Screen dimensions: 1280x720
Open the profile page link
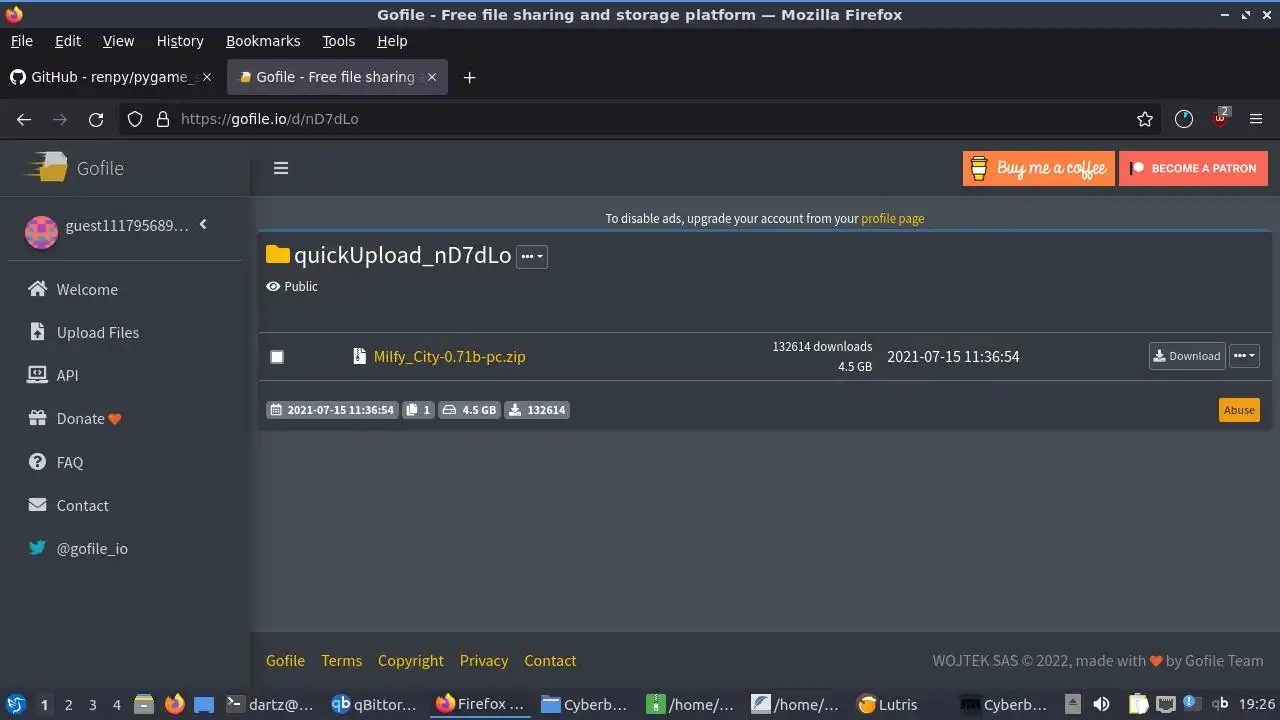tap(892, 218)
